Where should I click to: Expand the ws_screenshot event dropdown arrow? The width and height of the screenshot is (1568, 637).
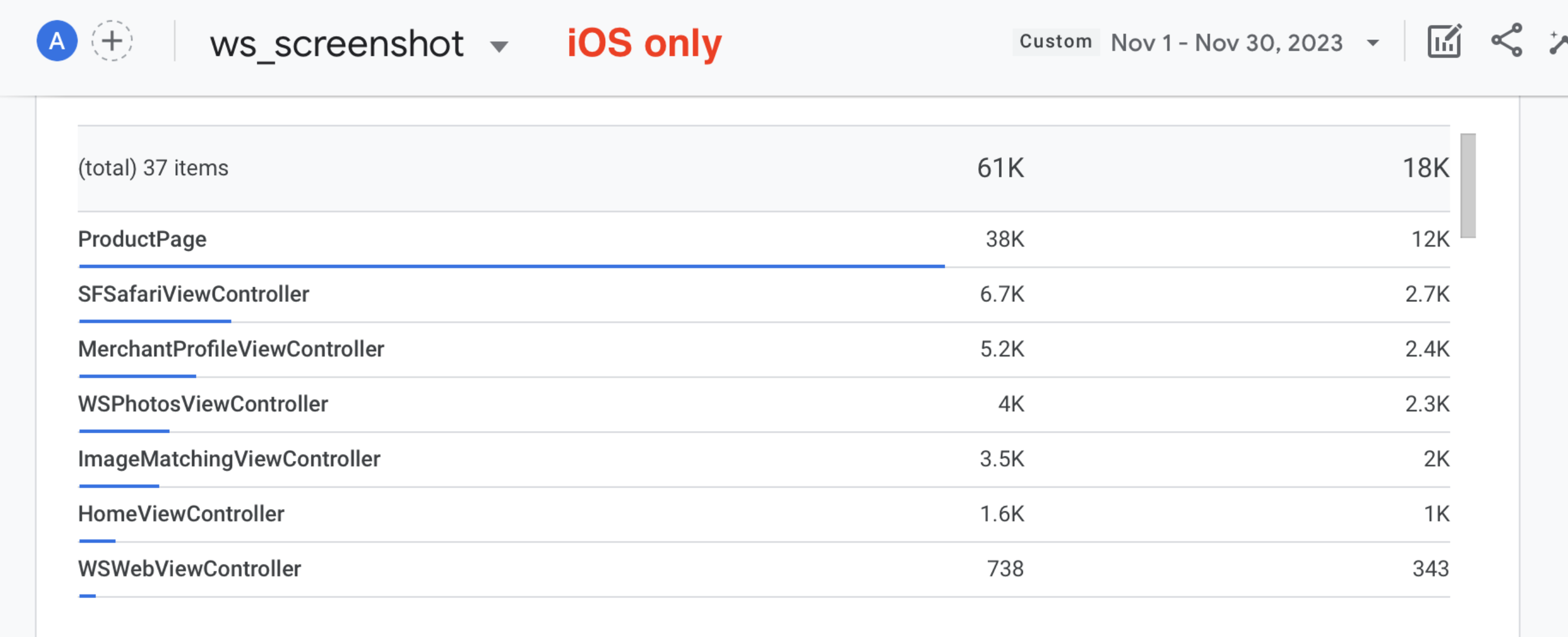499,46
